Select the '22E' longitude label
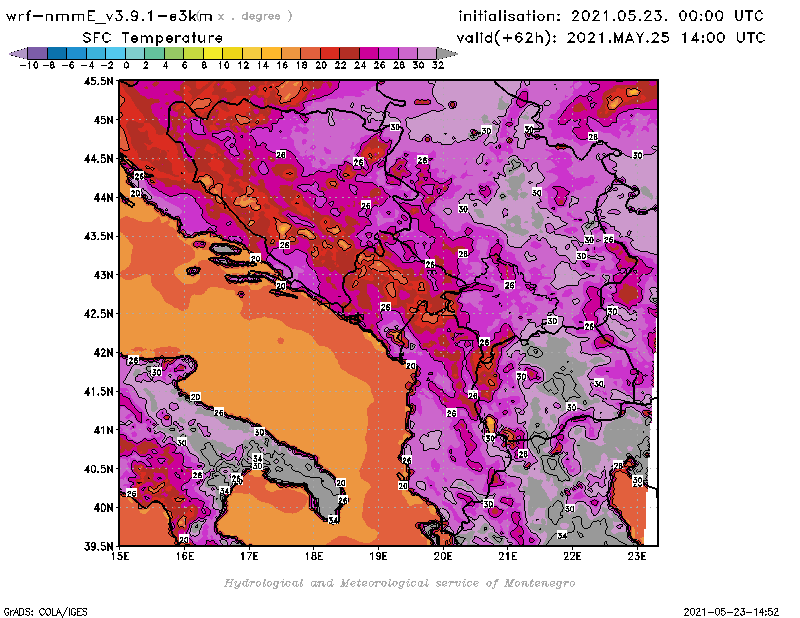This screenshot has width=800, height=618. (x=572, y=556)
